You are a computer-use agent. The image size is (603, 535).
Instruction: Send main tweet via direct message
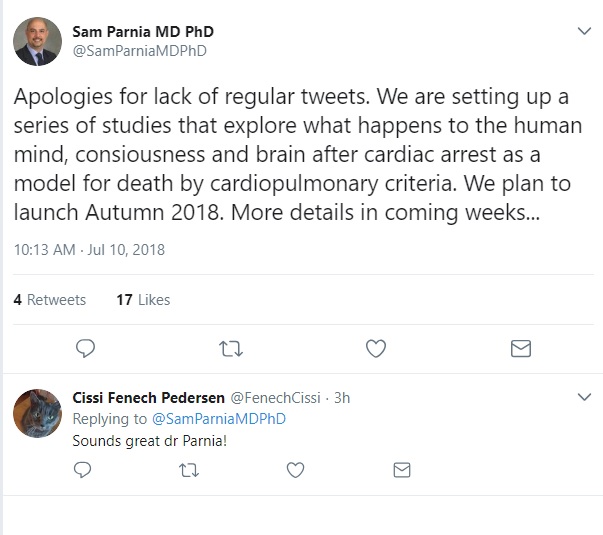[x=520, y=348]
